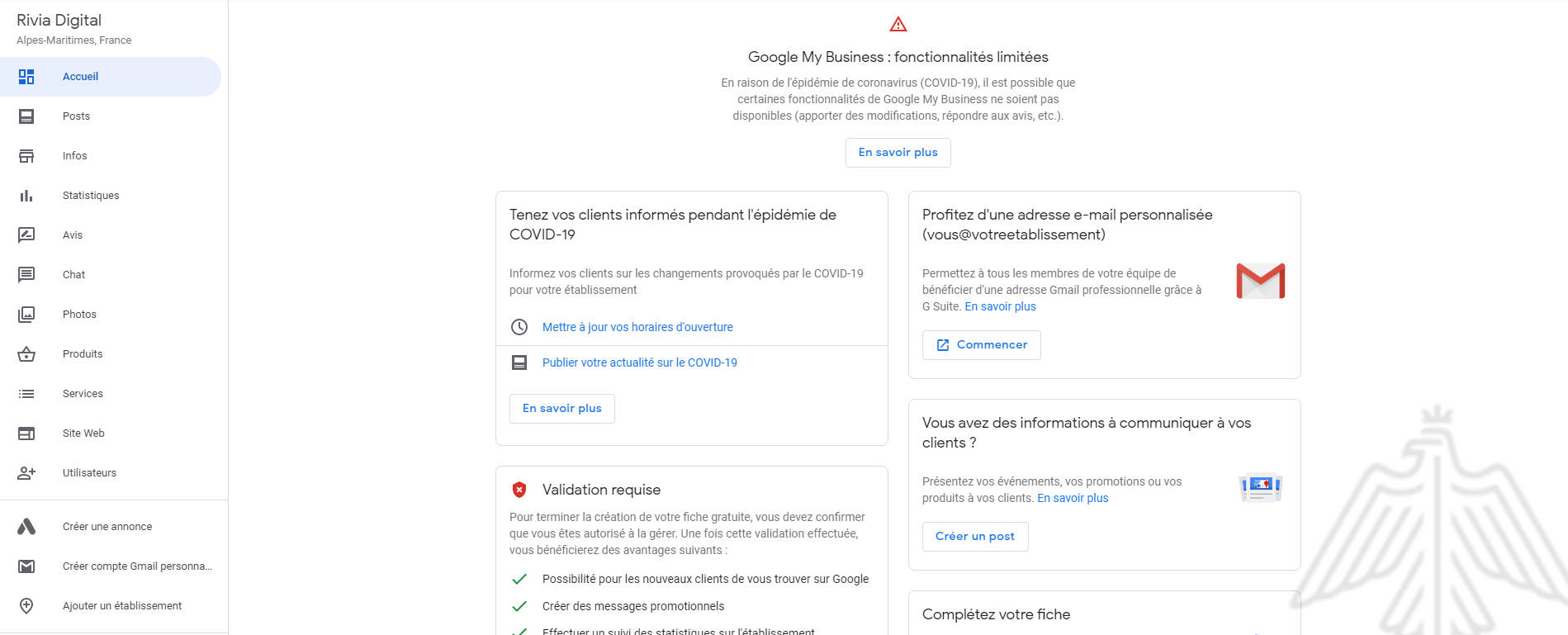This screenshot has height=635, width=1568.
Task: Click the news post illustration icon
Action: point(1261,487)
